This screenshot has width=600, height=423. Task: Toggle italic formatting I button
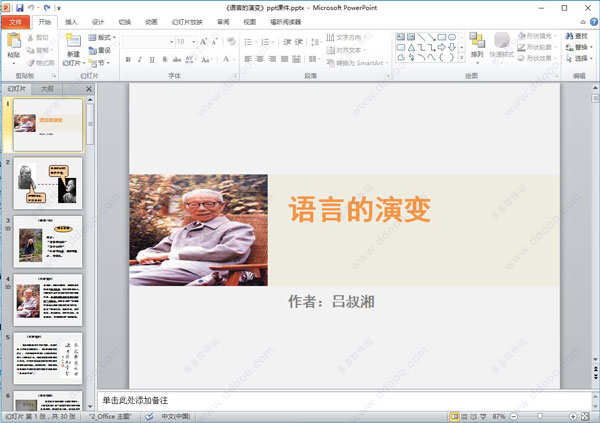point(140,59)
